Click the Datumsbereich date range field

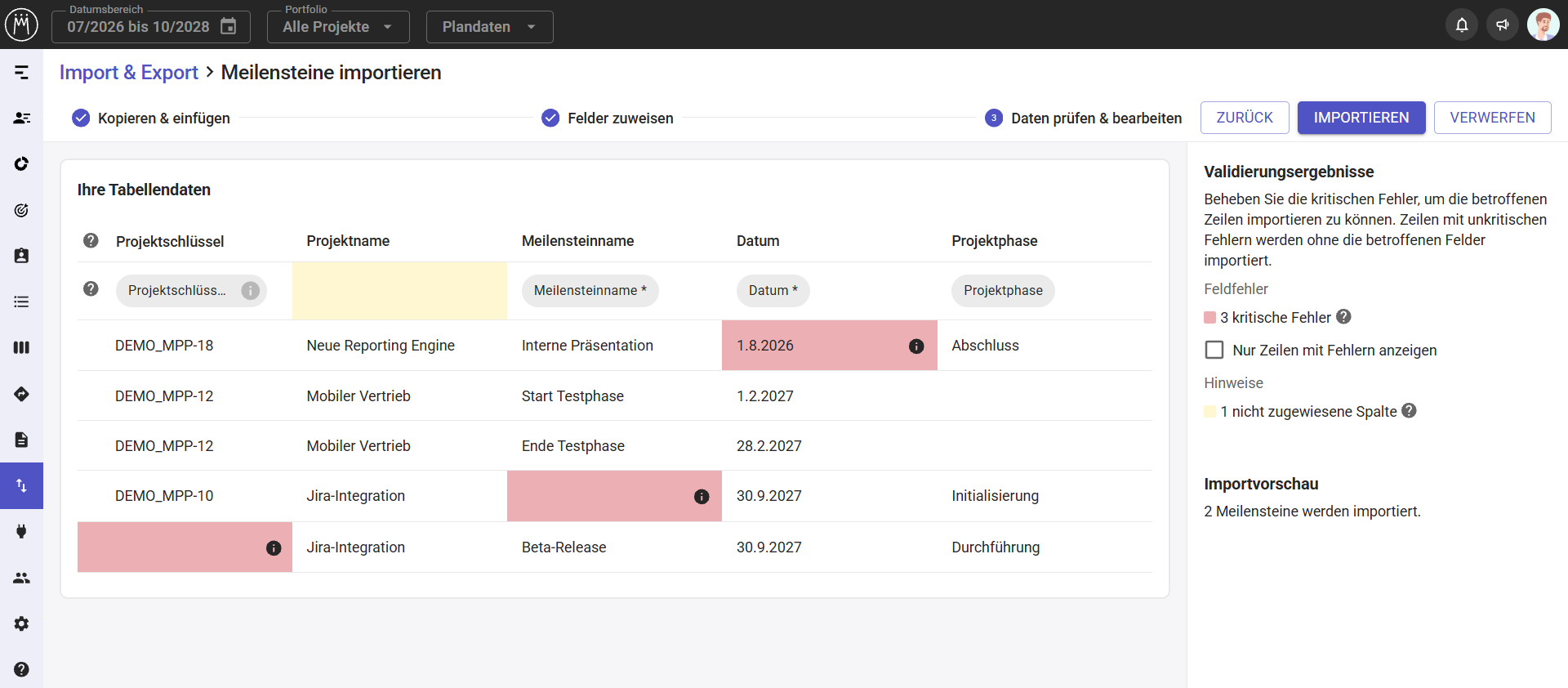click(x=151, y=27)
